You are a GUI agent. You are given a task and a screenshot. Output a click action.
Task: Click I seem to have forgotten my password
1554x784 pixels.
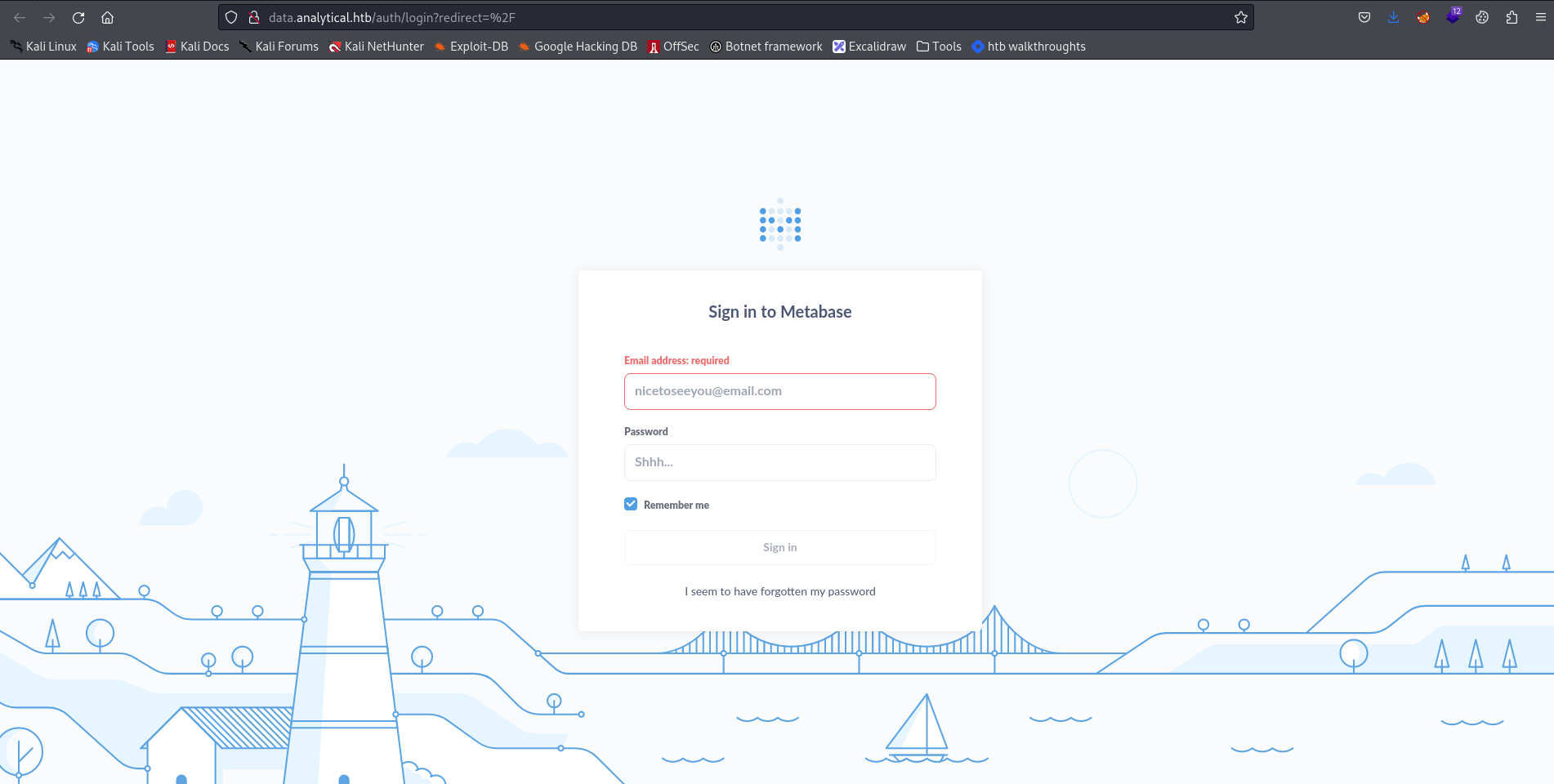click(x=780, y=591)
